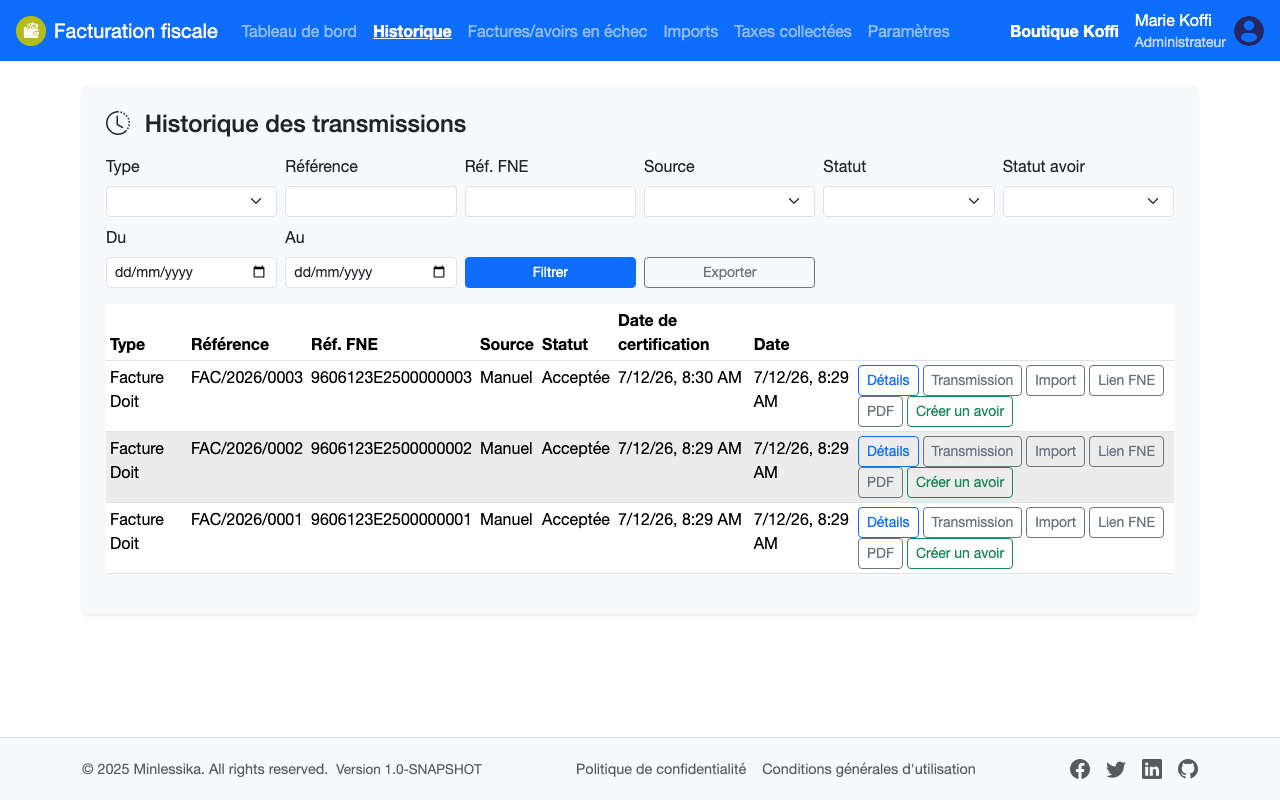This screenshot has height=800, width=1280.
Task: Open Lien FNE for FAC/2026/0001
Action: (1126, 522)
